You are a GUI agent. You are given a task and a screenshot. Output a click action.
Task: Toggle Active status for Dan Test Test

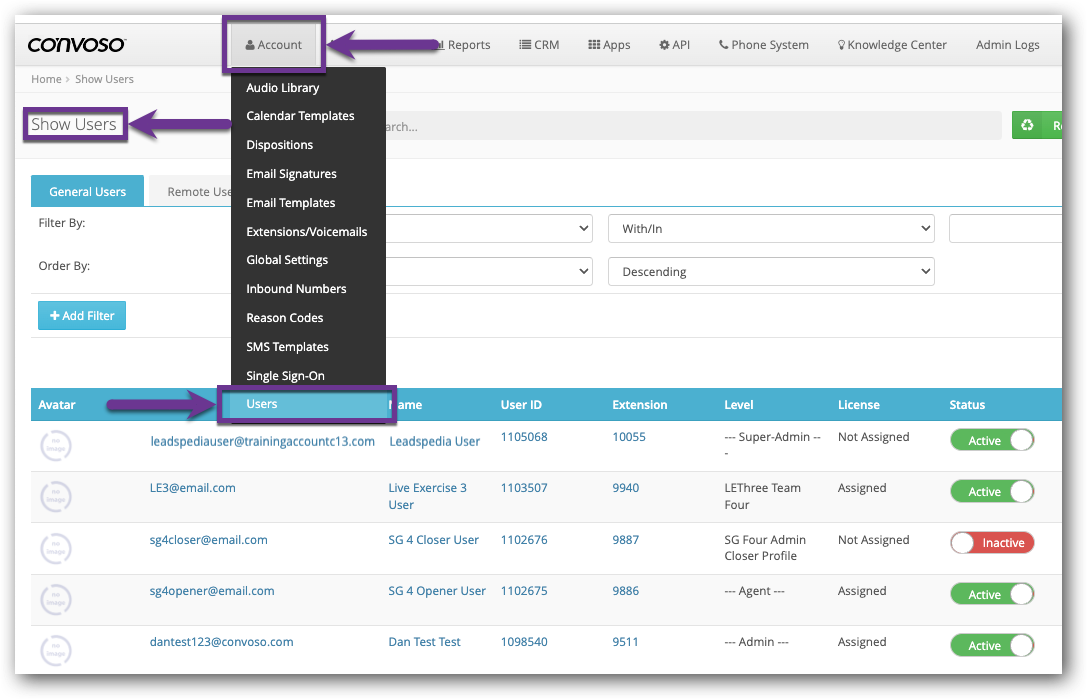click(992, 646)
